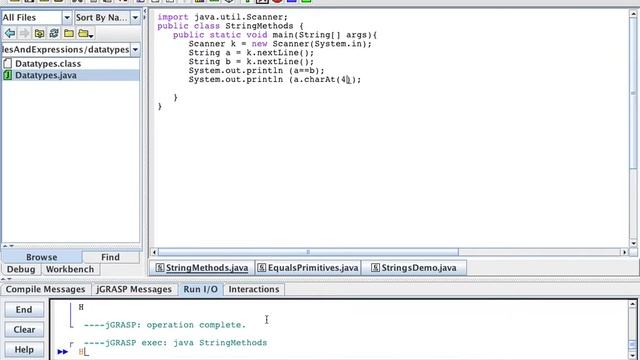Click the editor vertical scroll up arrow
The image size is (640, 360).
point(633,14)
